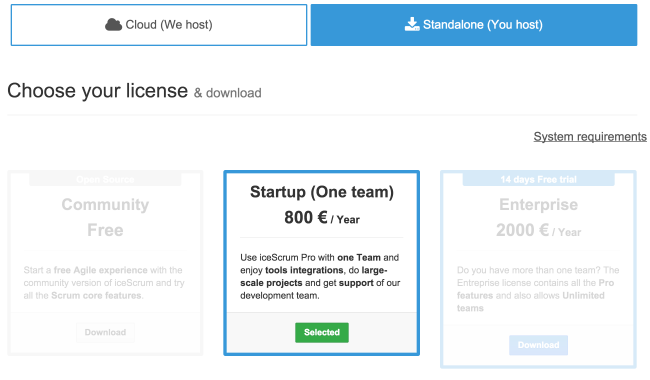Choose the Community license card title

[105, 204]
